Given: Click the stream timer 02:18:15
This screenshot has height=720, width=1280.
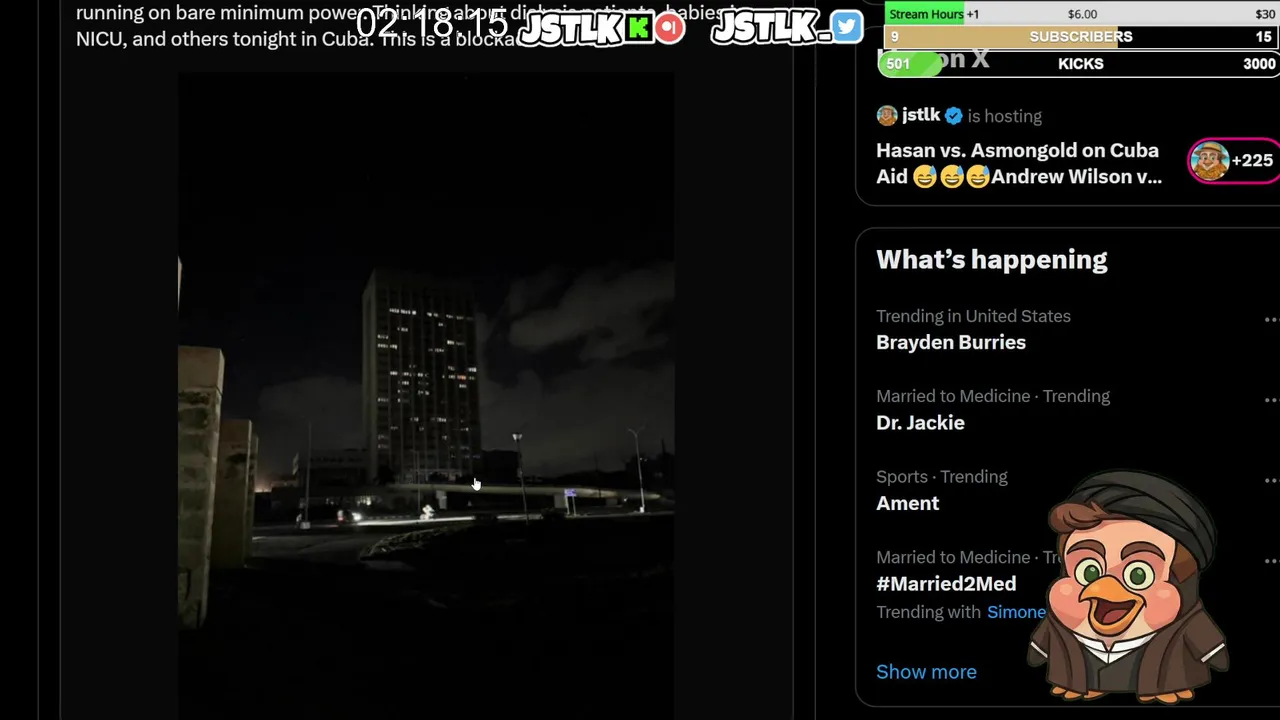Looking at the screenshot, I should pyautogui.click(x=432, y=24).
